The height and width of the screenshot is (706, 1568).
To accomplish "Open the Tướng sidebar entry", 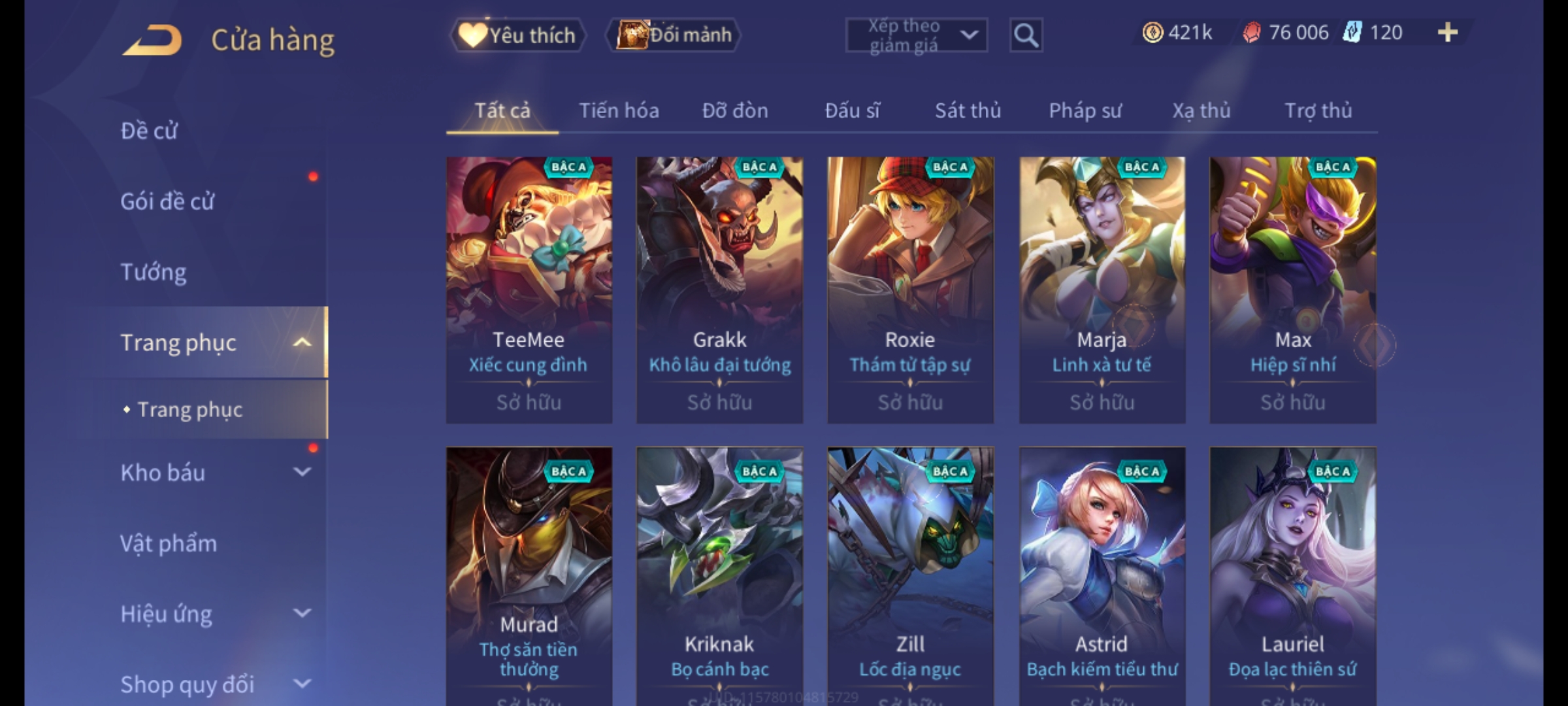I will 154,272.
